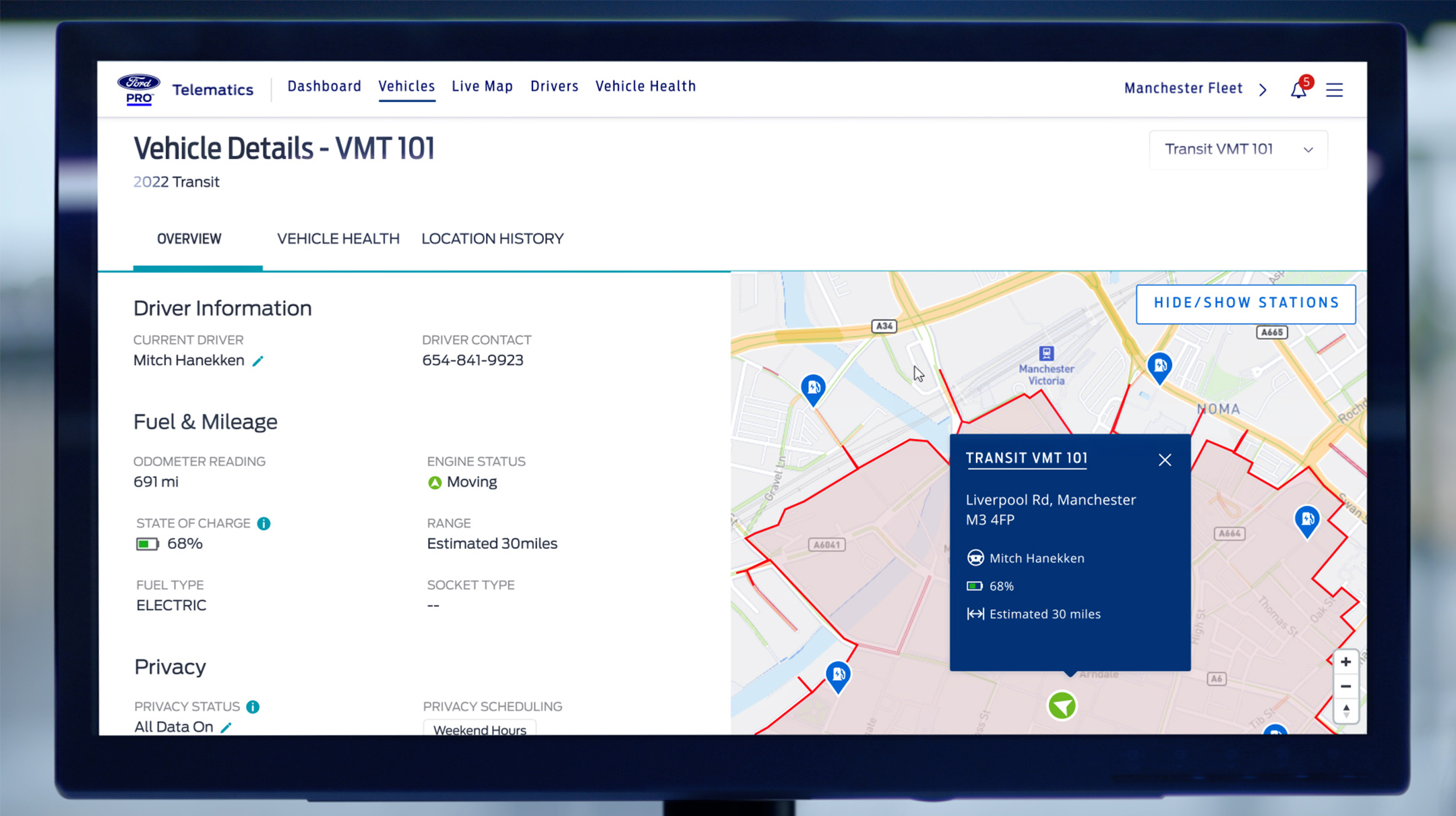Open the Live Map page
Image resolution: width=1456 pixels, height=816 pixels.
coord(482,86)
